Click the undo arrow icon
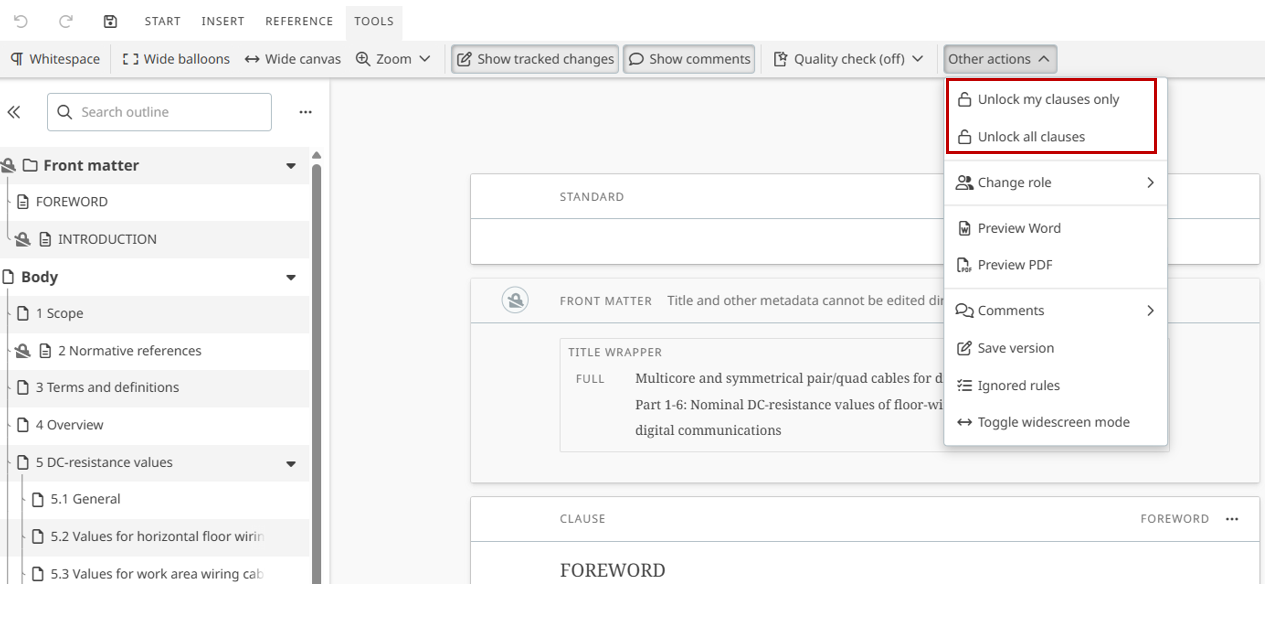Screen dimensions: 1265x626 [x=21, y=21]
